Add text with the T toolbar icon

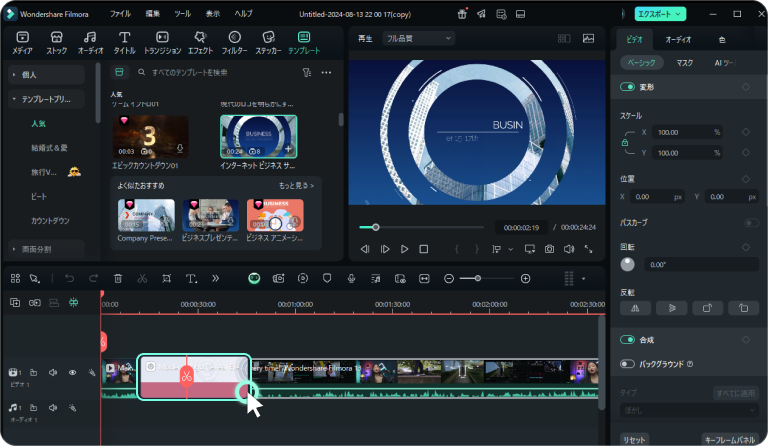point(191,279)
